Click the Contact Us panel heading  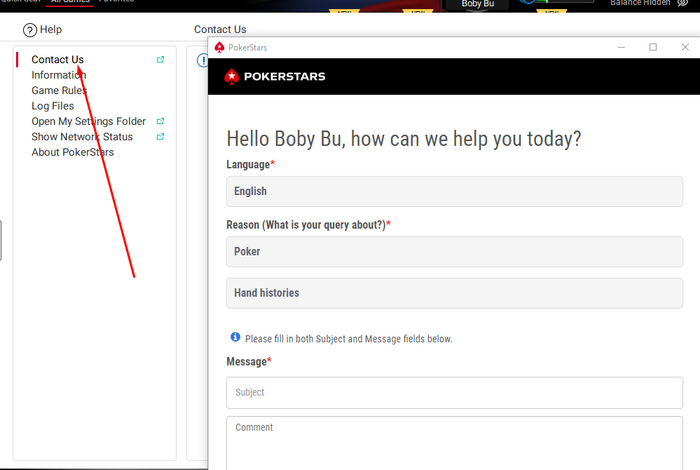click(x=220, y=29)
